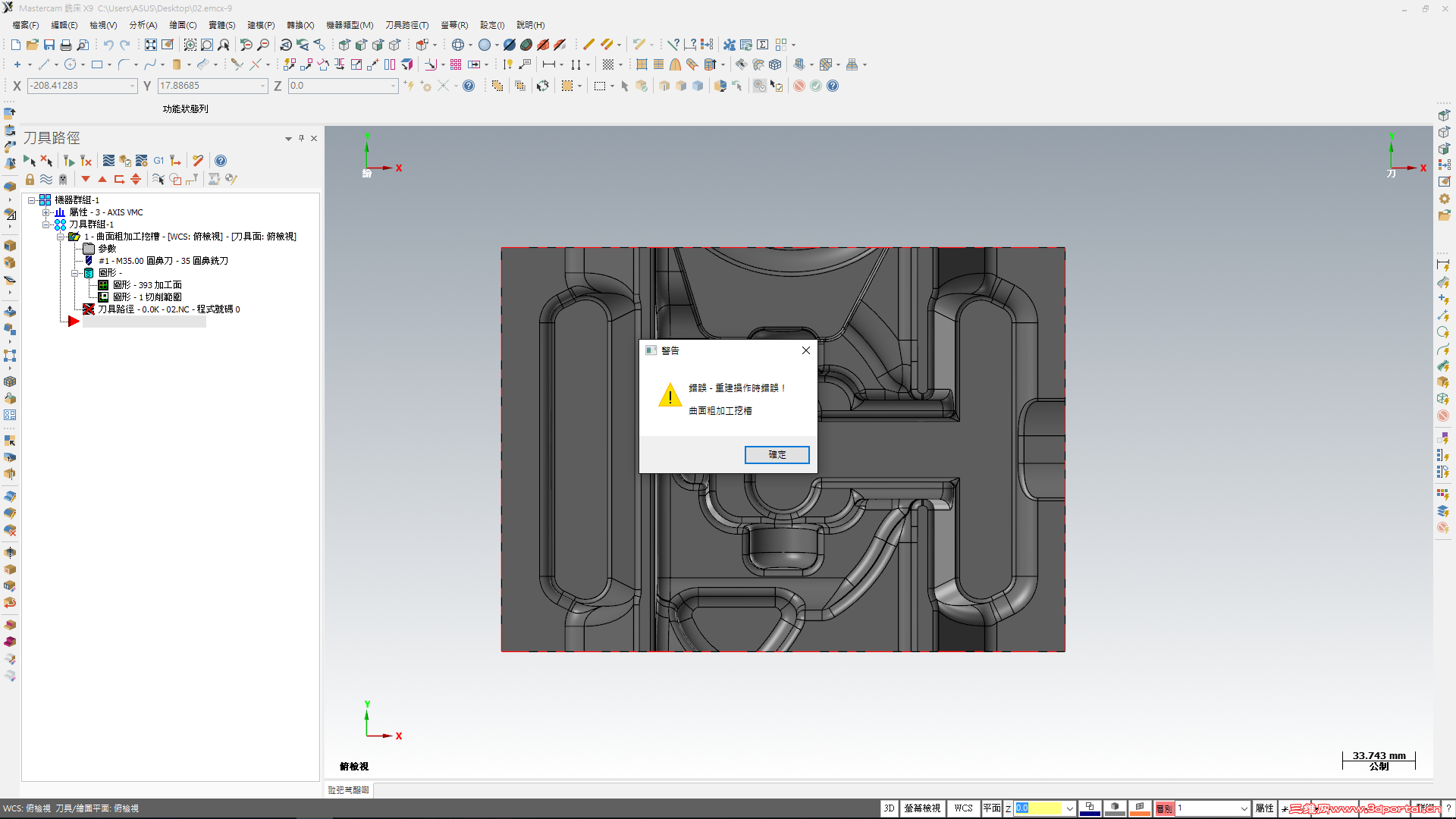The image size is (1456, 819).
Task: Click the undo icon in toolbar
Action: (x=108, y=45)
